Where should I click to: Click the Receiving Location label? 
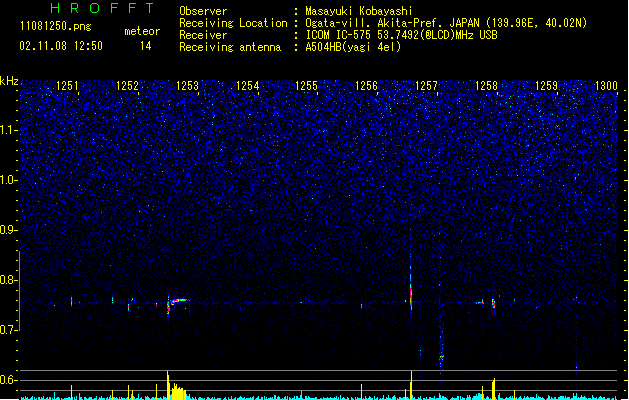coord(233,23)
